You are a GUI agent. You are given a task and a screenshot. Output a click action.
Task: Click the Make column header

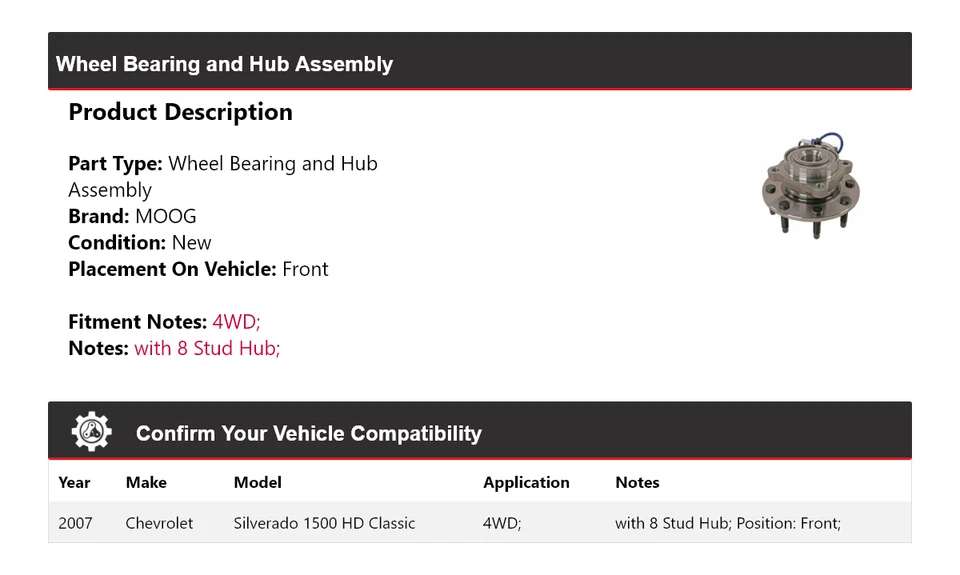(x=146, y=482)
